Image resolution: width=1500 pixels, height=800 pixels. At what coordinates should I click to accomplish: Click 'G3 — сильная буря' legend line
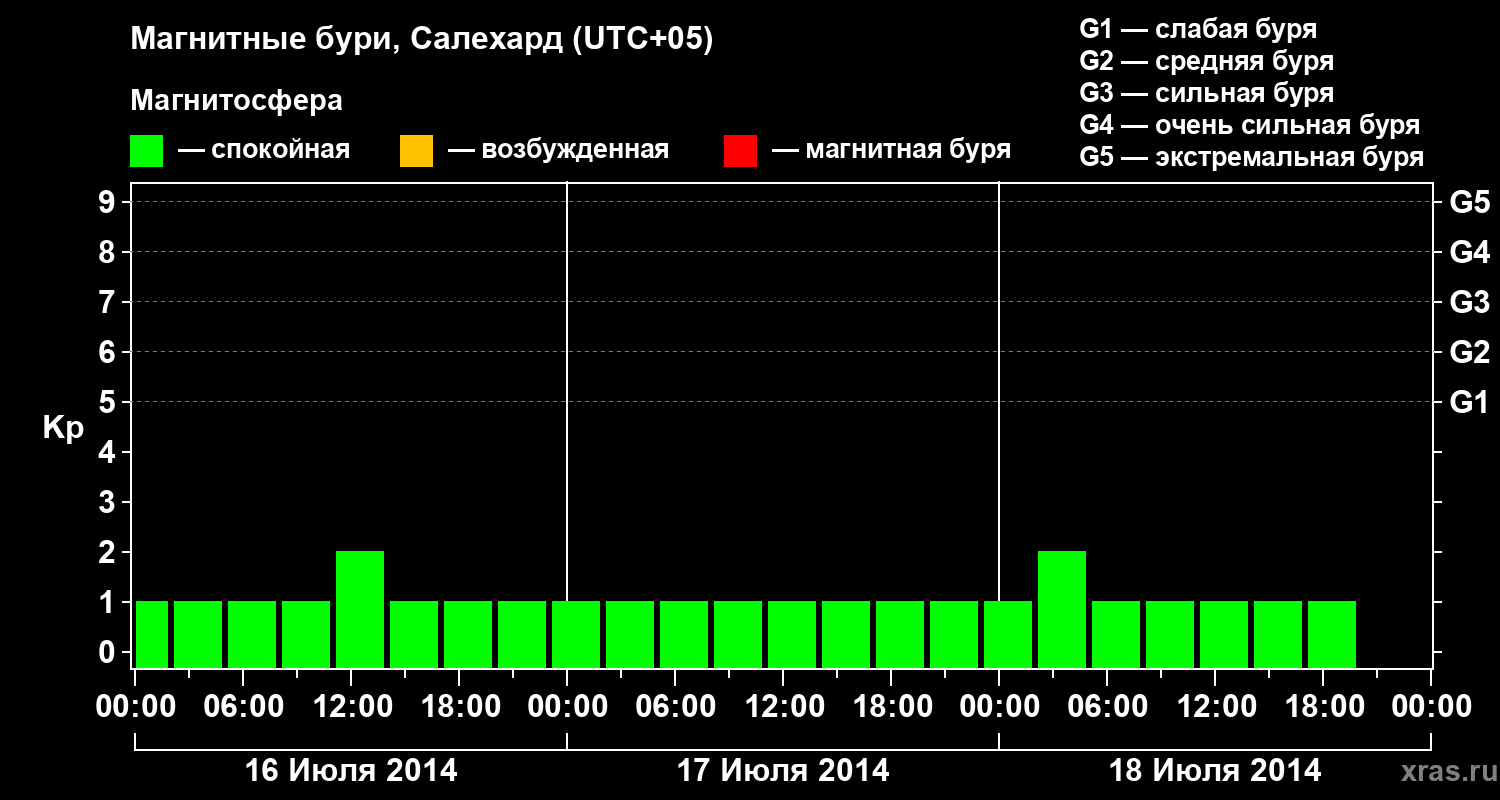[x=1207, y=93]
